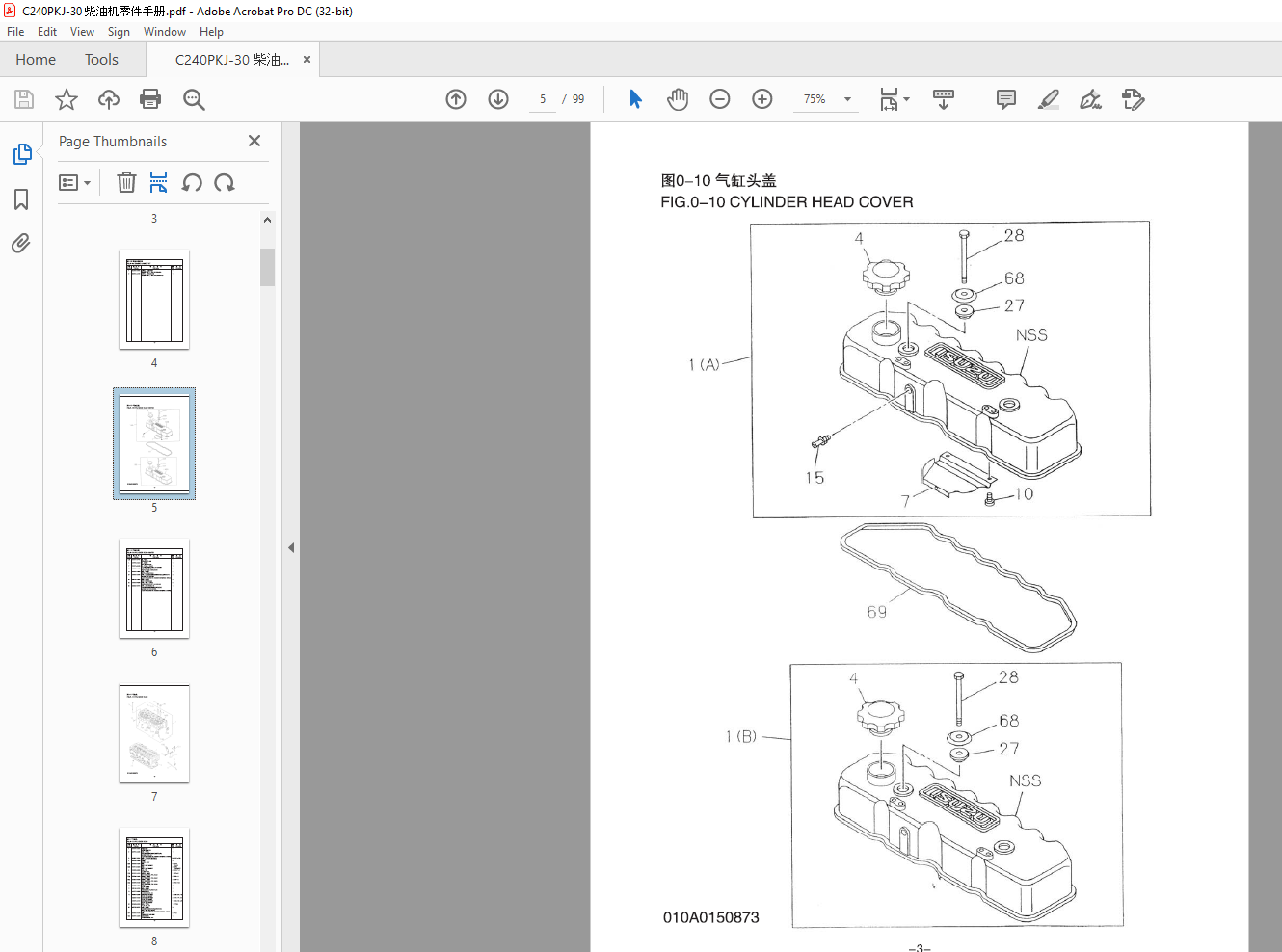The height and width of the screenshot is (952, 1282).
Task: Open the File menu
Action: point(15,32)
